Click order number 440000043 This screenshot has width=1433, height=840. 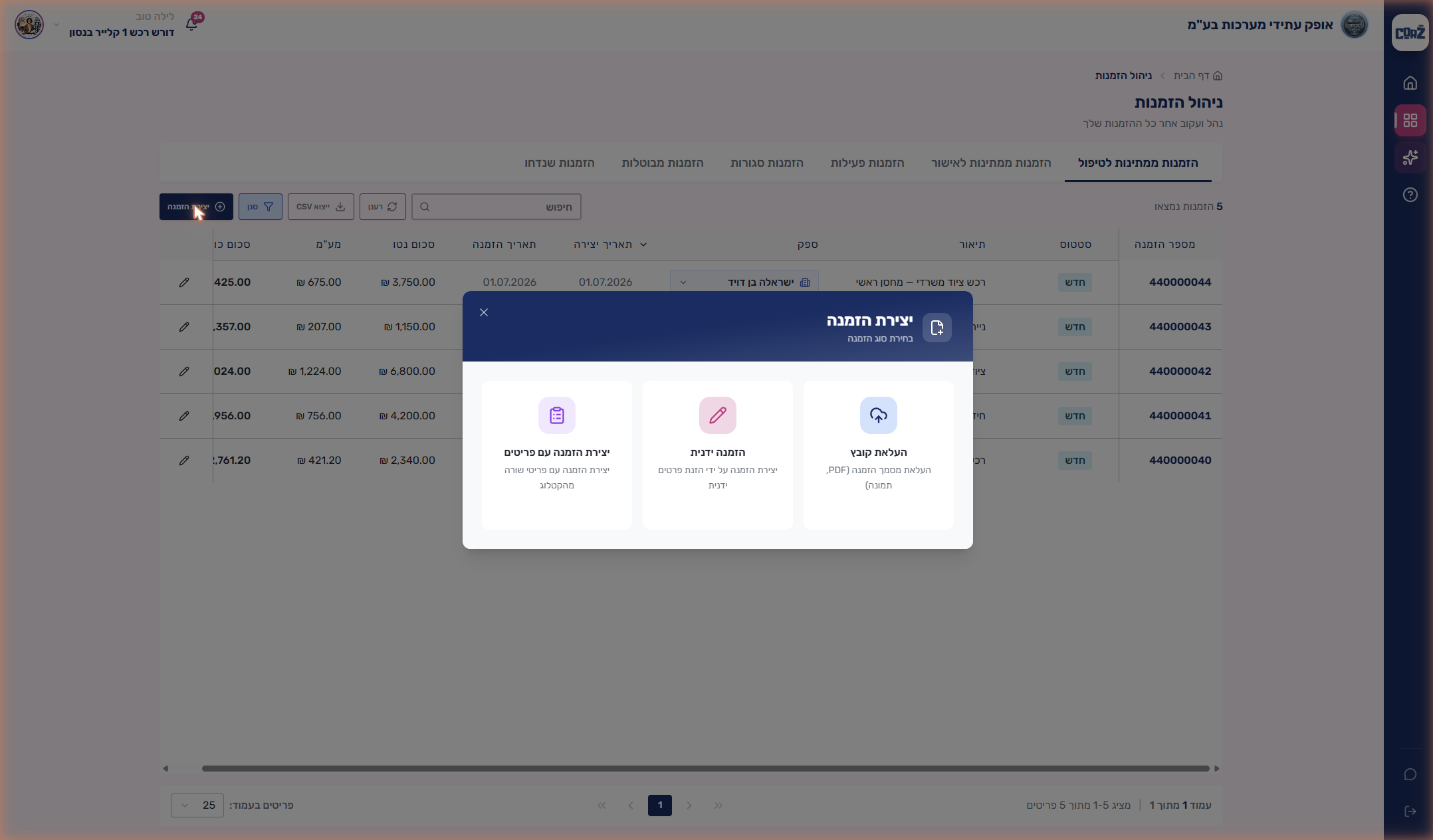pyautogui.click(x=1180, y=327)
